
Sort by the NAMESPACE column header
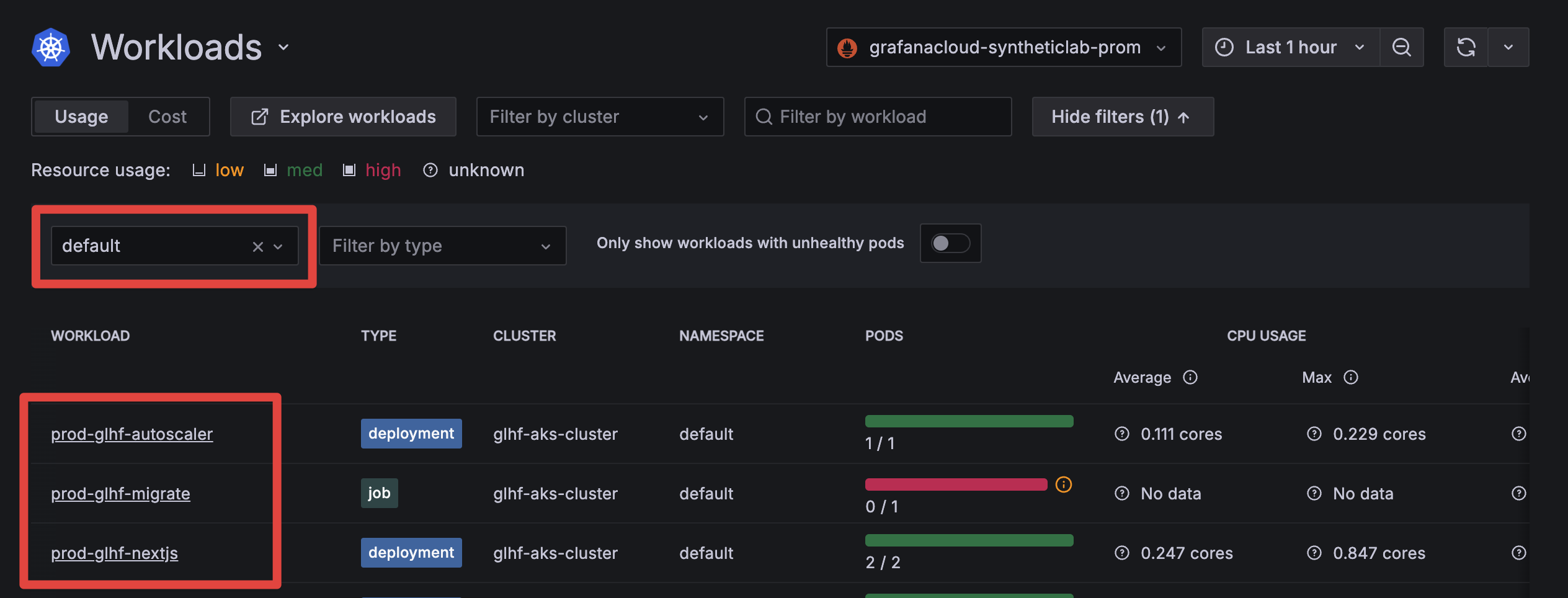point(721,336)
